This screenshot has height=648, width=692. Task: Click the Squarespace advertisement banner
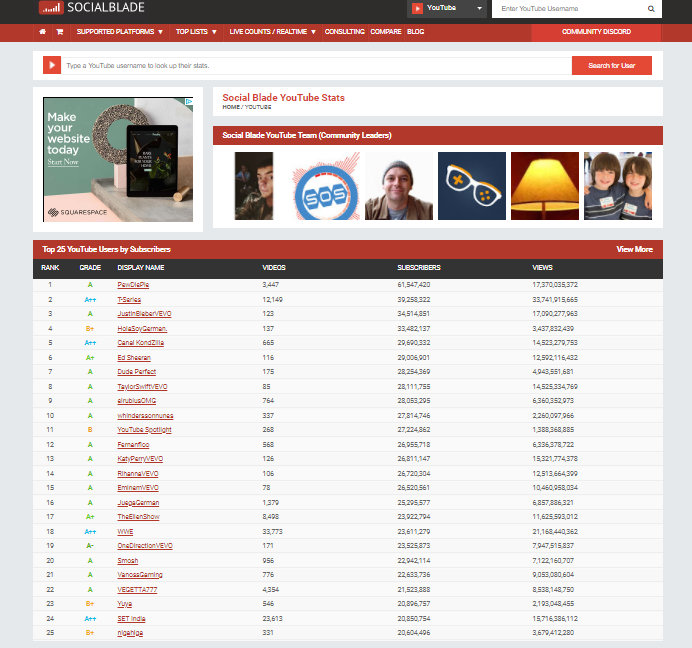[118, 159]
